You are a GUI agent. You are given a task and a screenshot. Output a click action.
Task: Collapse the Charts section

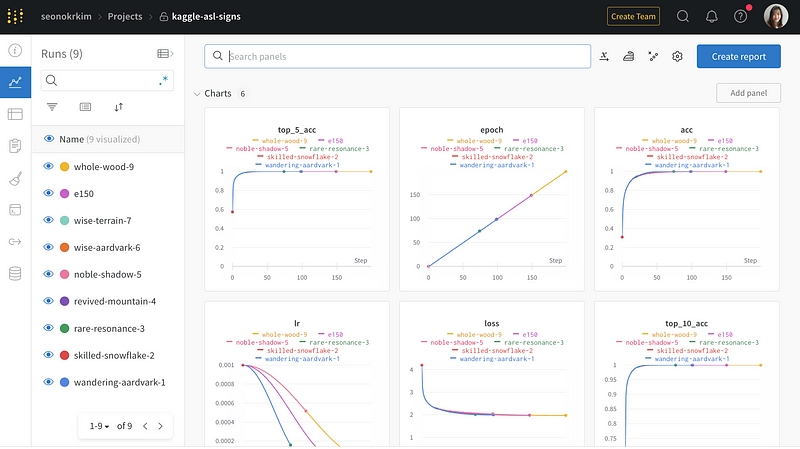coord(197,94)
